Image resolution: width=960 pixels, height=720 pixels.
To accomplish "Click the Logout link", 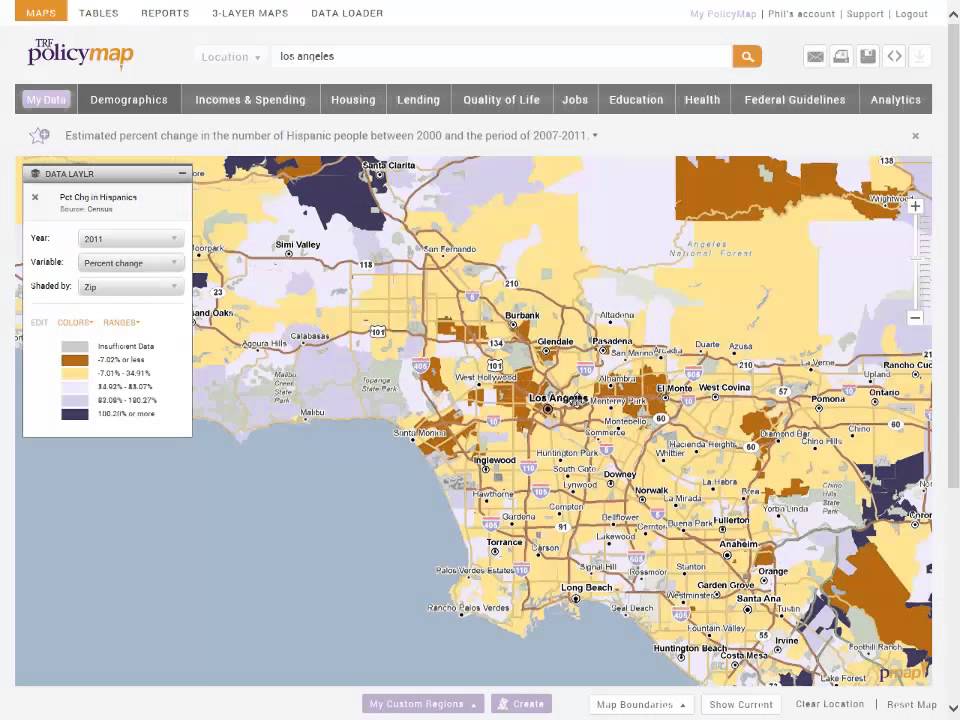I will [x=912, y=13].
